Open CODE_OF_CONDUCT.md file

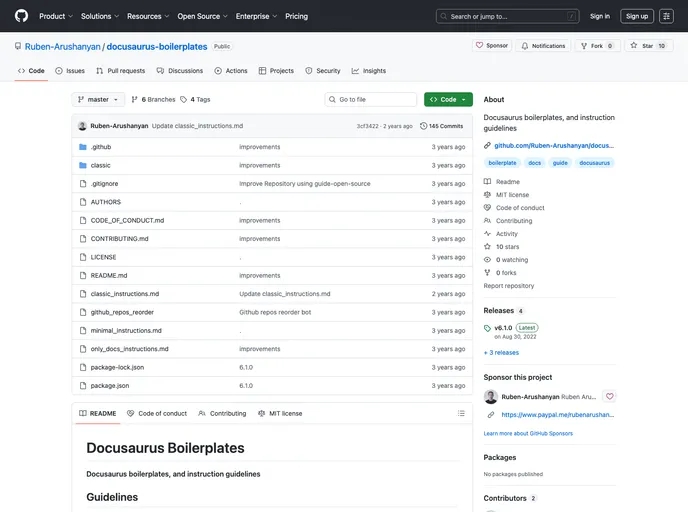[x=127, y=221]
